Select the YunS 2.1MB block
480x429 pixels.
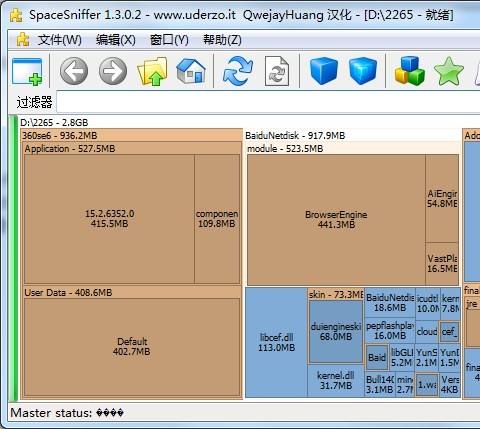[x=427, y=358]
